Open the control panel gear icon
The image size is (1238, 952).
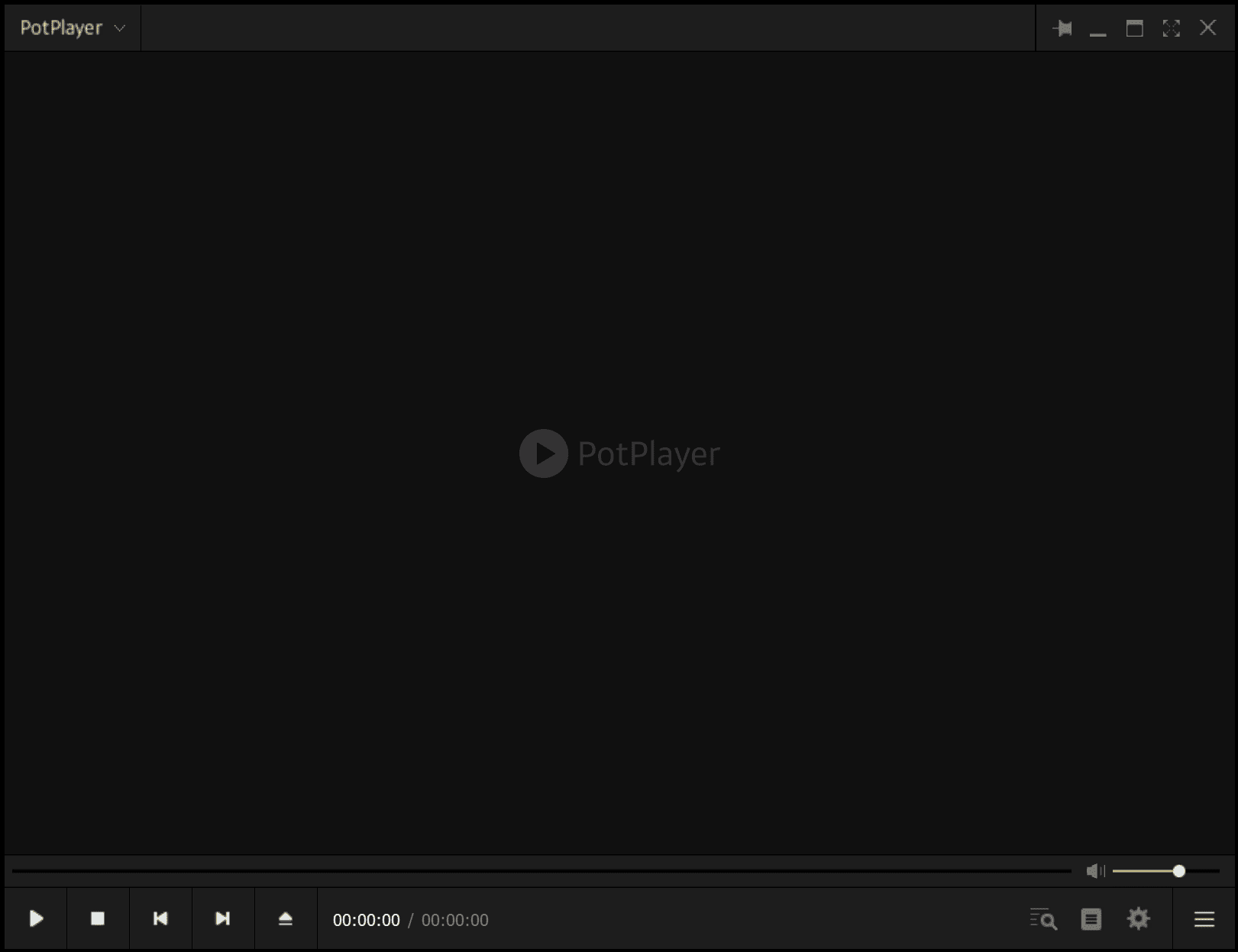pyautogui.click(x=1139, y=918)
